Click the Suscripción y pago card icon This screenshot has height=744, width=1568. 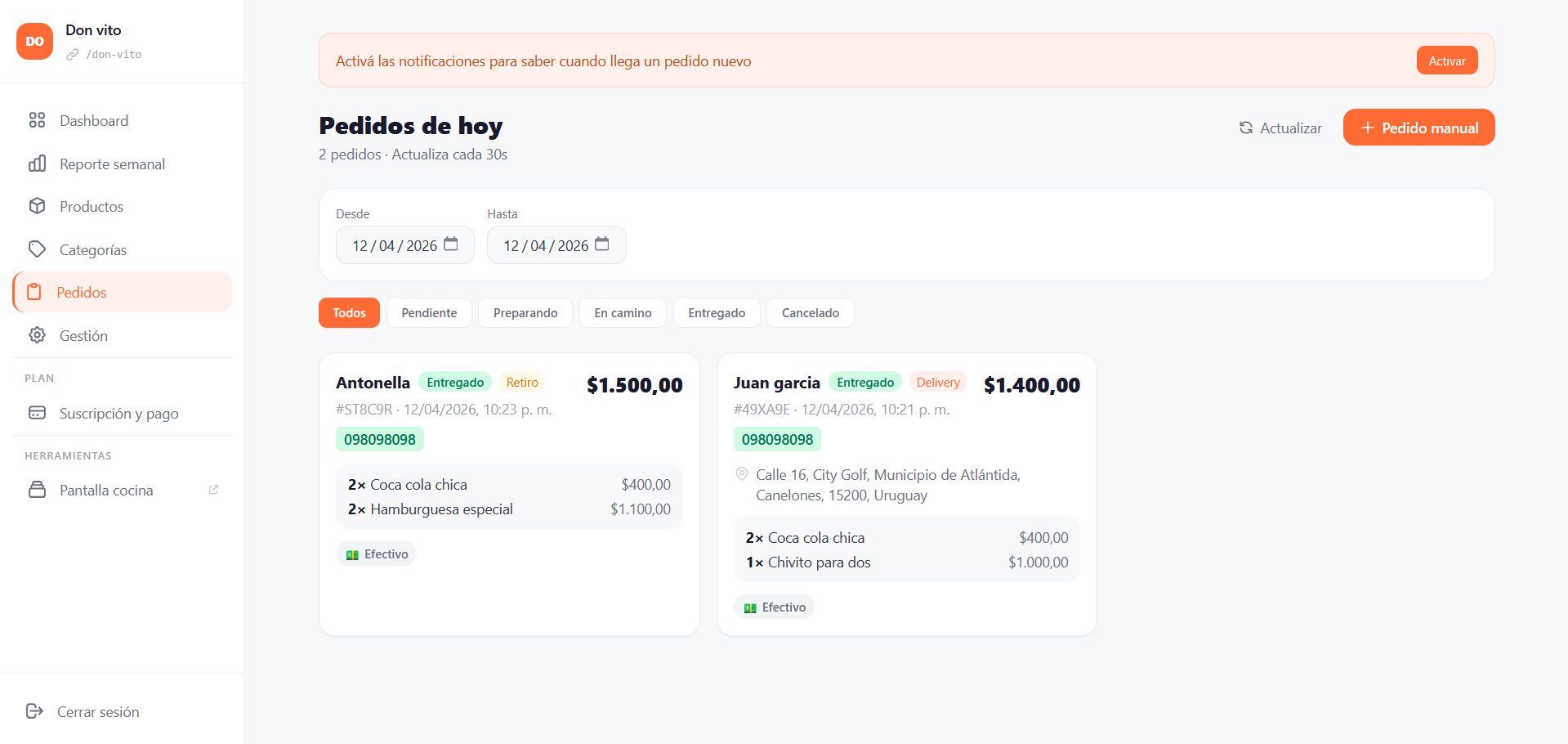[37, 413]
